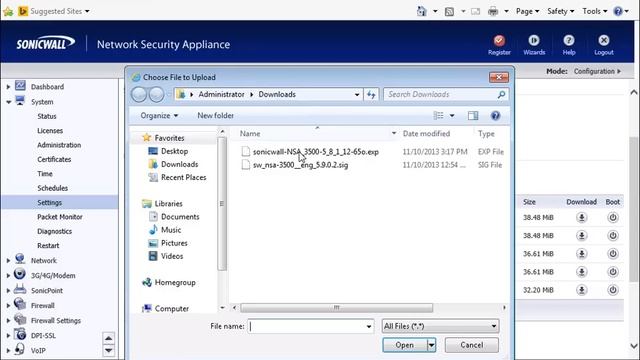Open the Tools menu
This screenshot has height=360, width=640.
595,11
